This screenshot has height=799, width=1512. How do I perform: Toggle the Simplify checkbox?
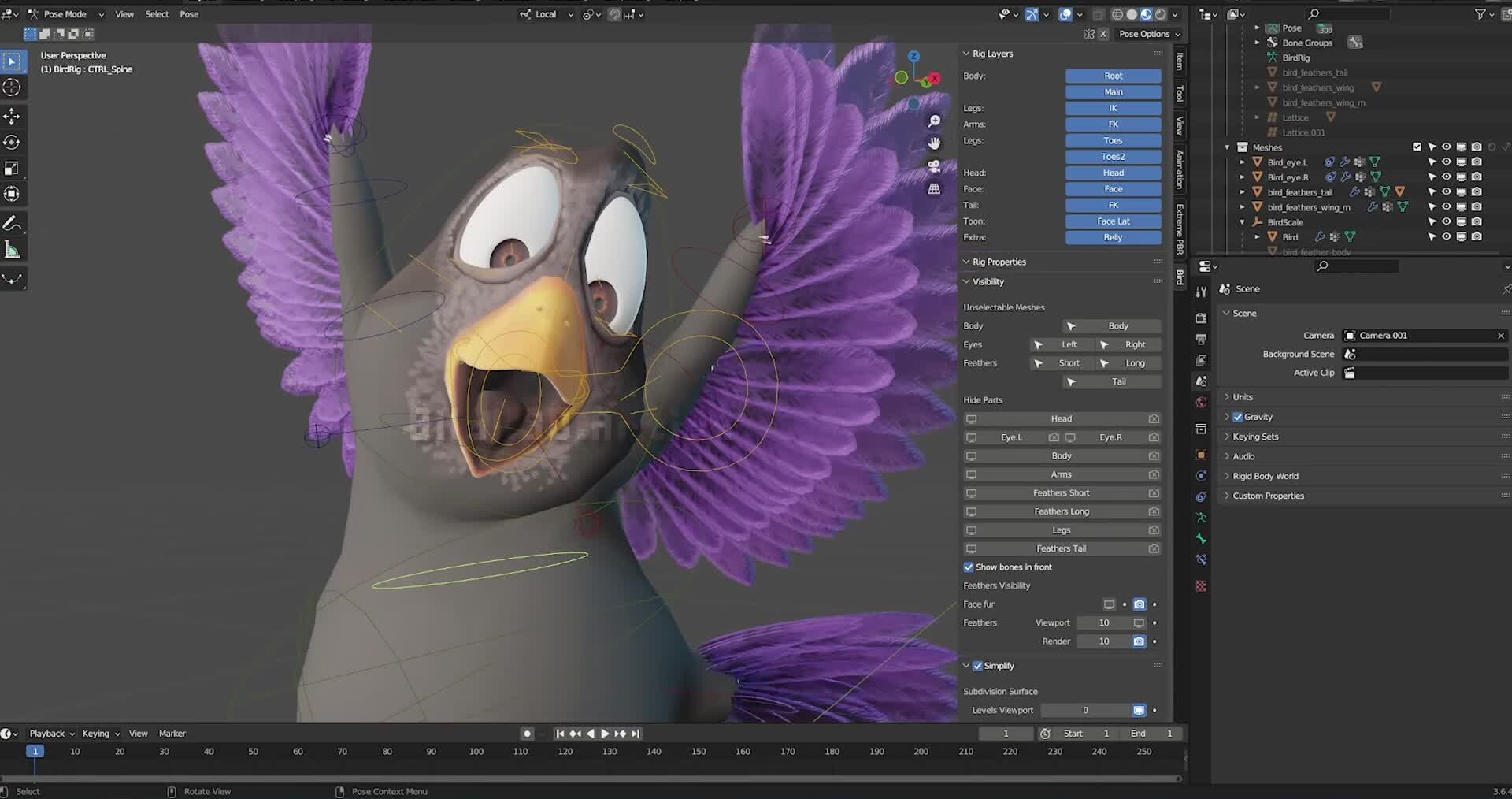[x=977, y=666]
